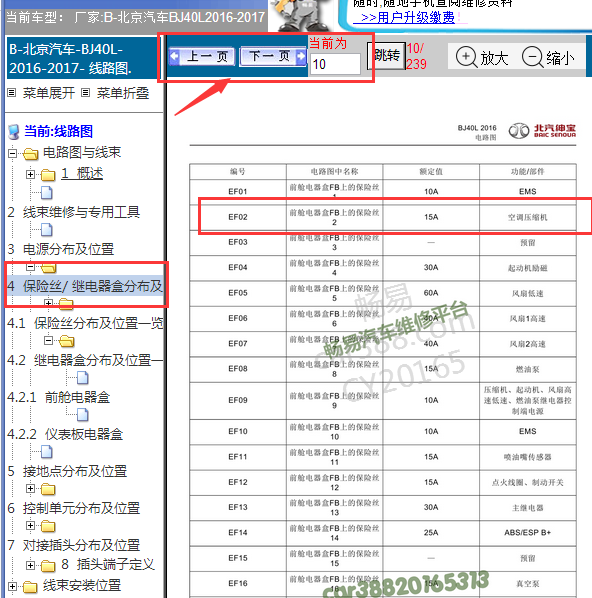Expand node below 5 接地点分布及位置
Viewport: 592px width, 598px height.
point(31,489)
